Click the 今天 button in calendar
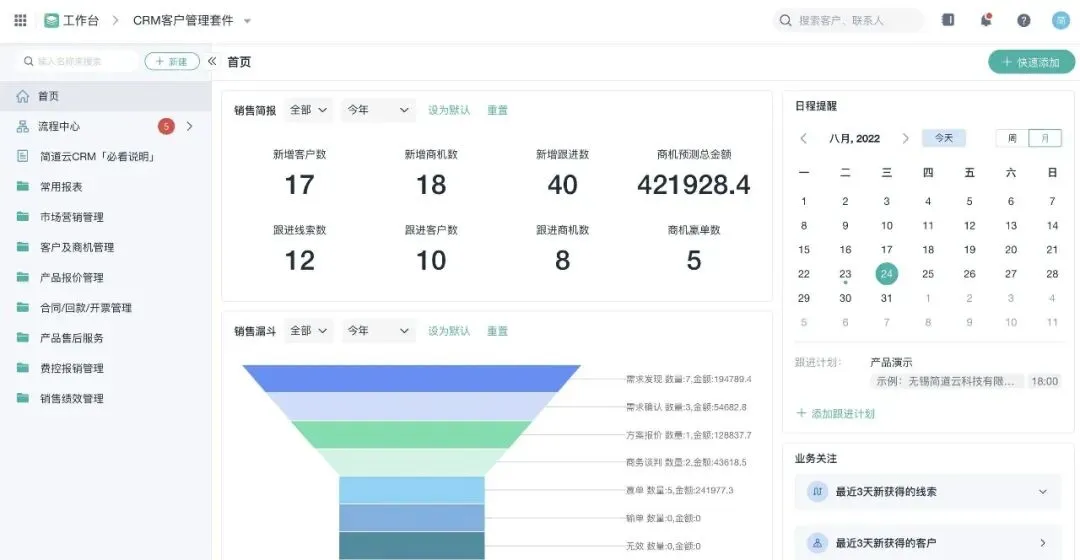This screenshot has width=1080, height=560. 944,138
